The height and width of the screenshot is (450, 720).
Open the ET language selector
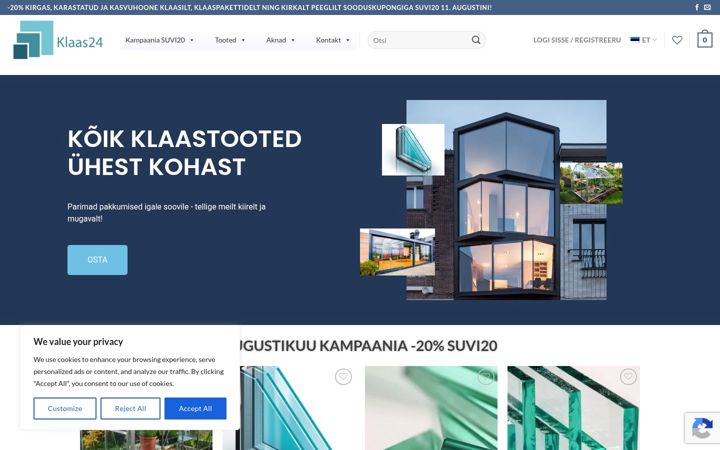tap(643, 40)
